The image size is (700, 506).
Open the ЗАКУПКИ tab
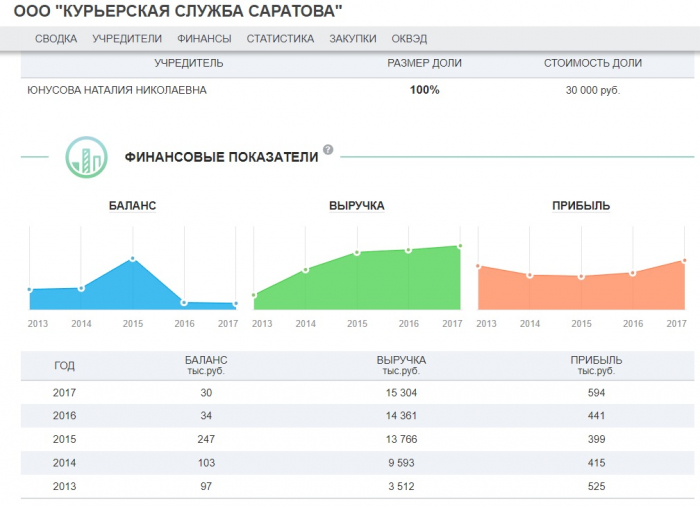pyautogui.click(x=353, y=39)
